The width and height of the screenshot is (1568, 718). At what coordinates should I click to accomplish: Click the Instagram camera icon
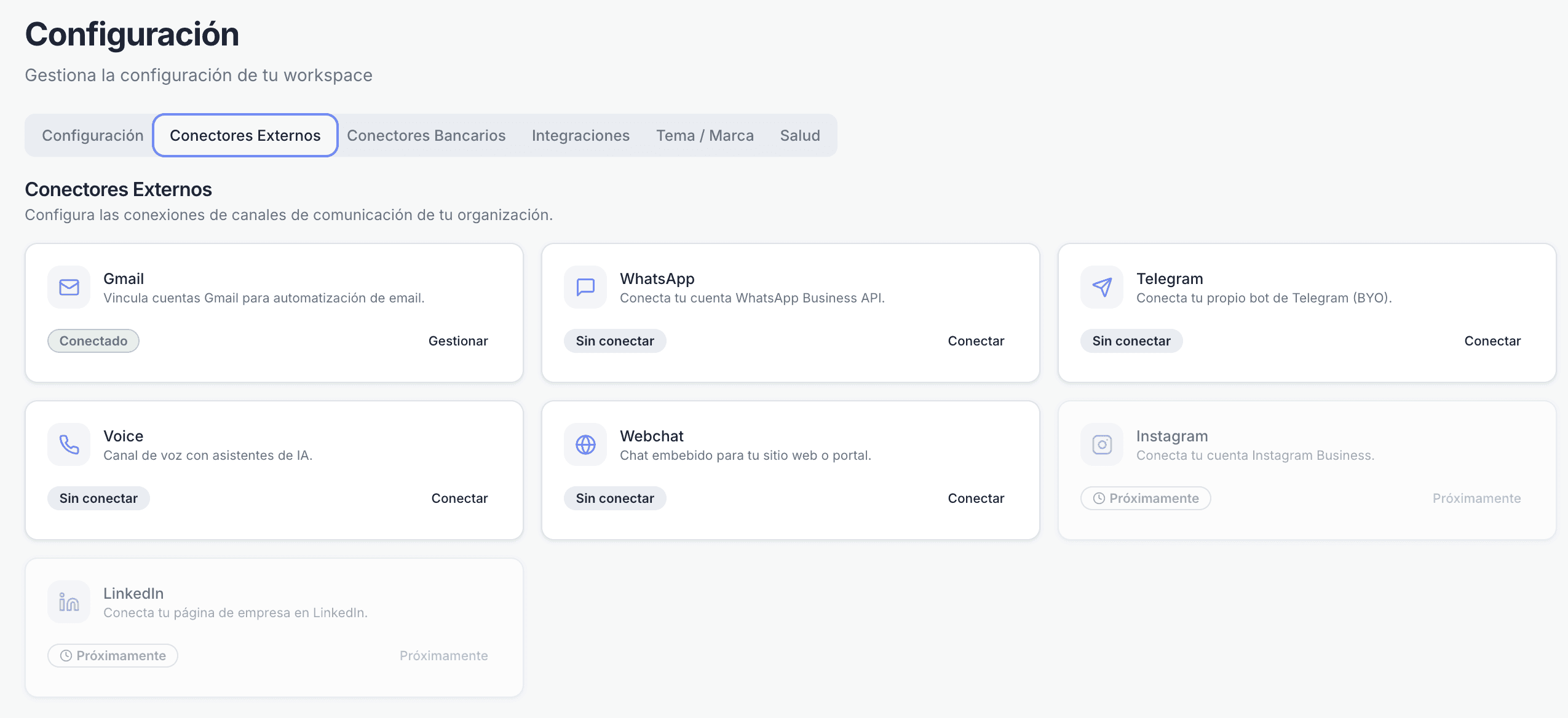(1102, 444)
